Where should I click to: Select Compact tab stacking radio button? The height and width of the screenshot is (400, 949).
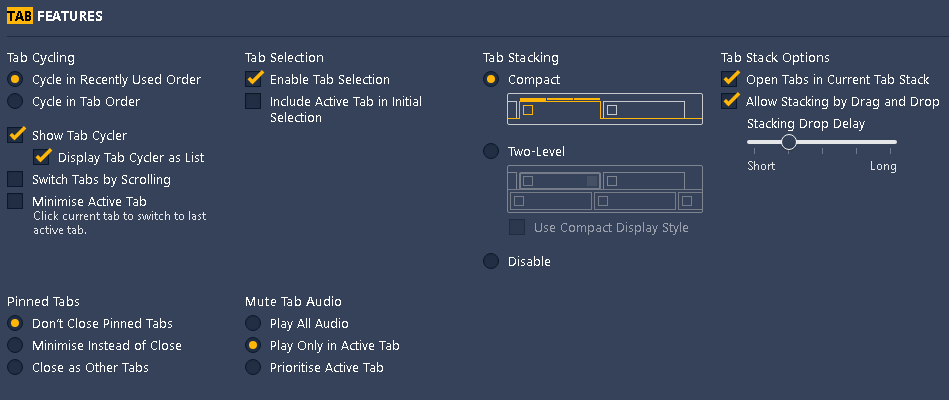tap(491, 79)
